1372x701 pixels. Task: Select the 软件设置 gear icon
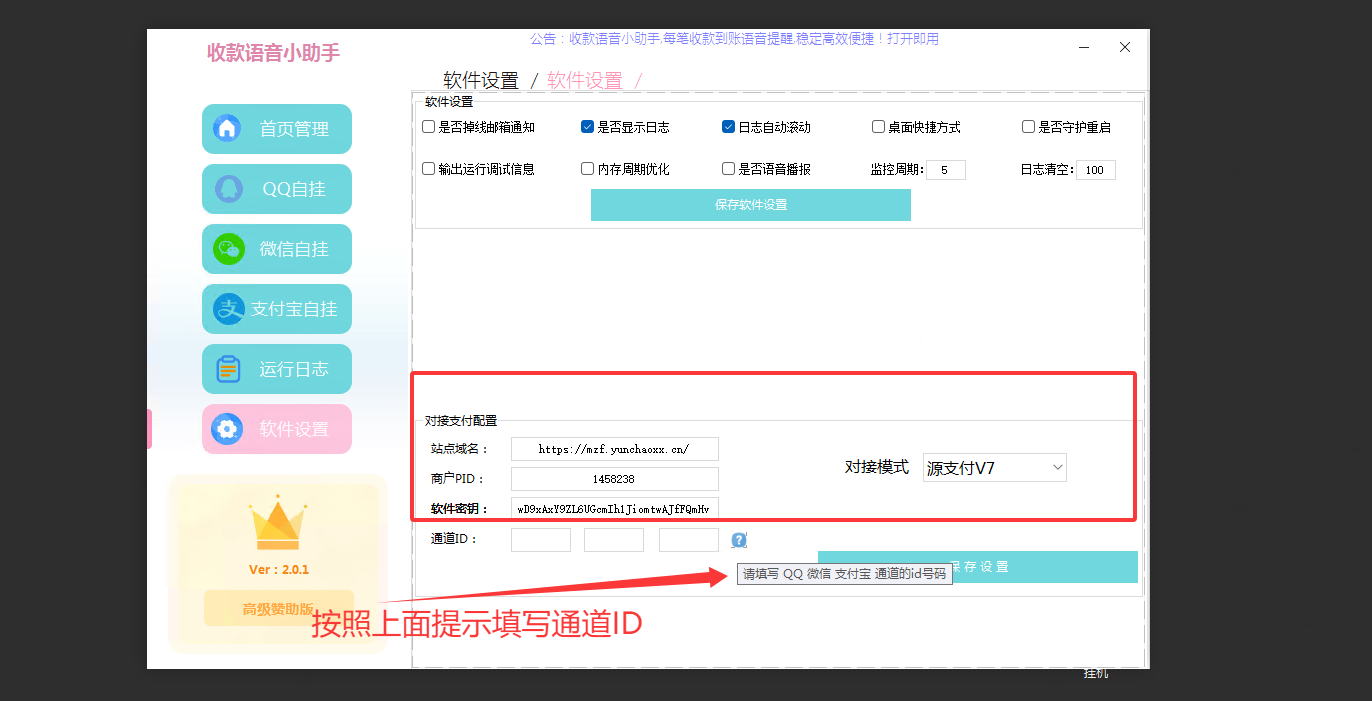(x=228, y=428)
